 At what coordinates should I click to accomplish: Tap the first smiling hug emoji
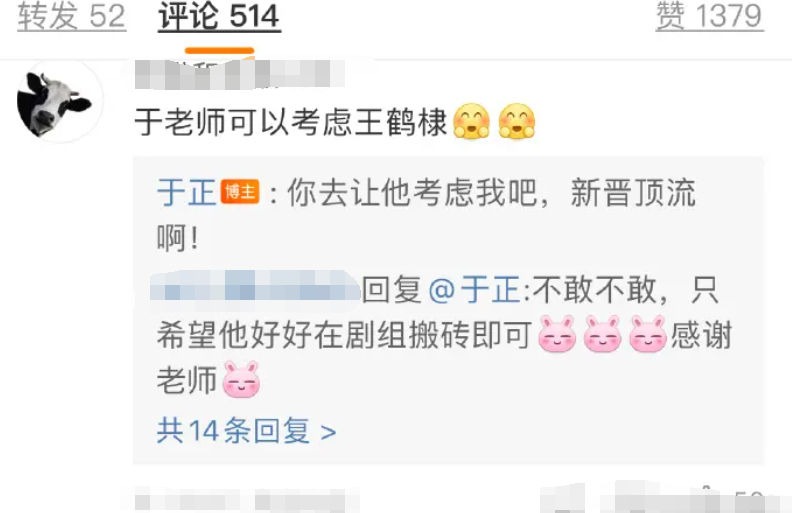click(471, 121)
